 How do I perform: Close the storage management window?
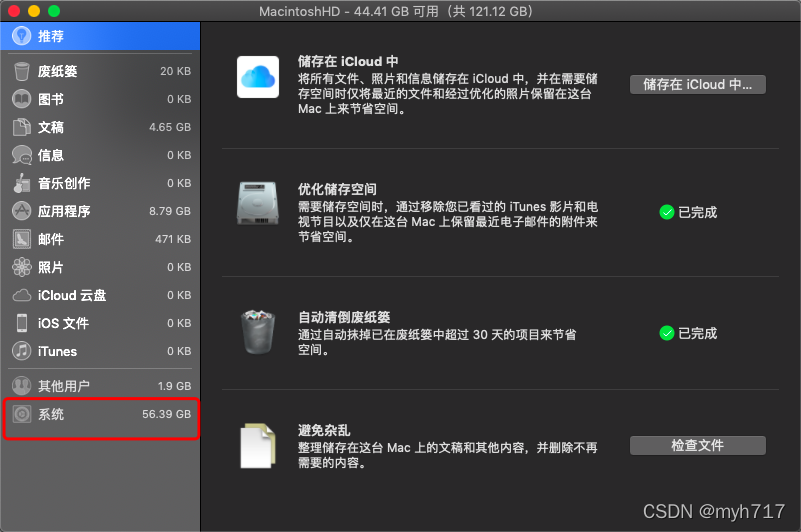(14, 11)
